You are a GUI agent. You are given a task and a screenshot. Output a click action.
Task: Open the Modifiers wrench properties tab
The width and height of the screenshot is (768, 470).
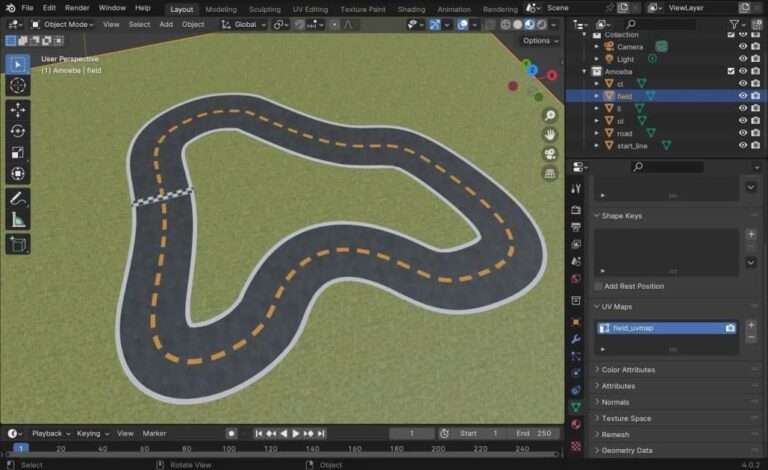(x=576, y=339)
